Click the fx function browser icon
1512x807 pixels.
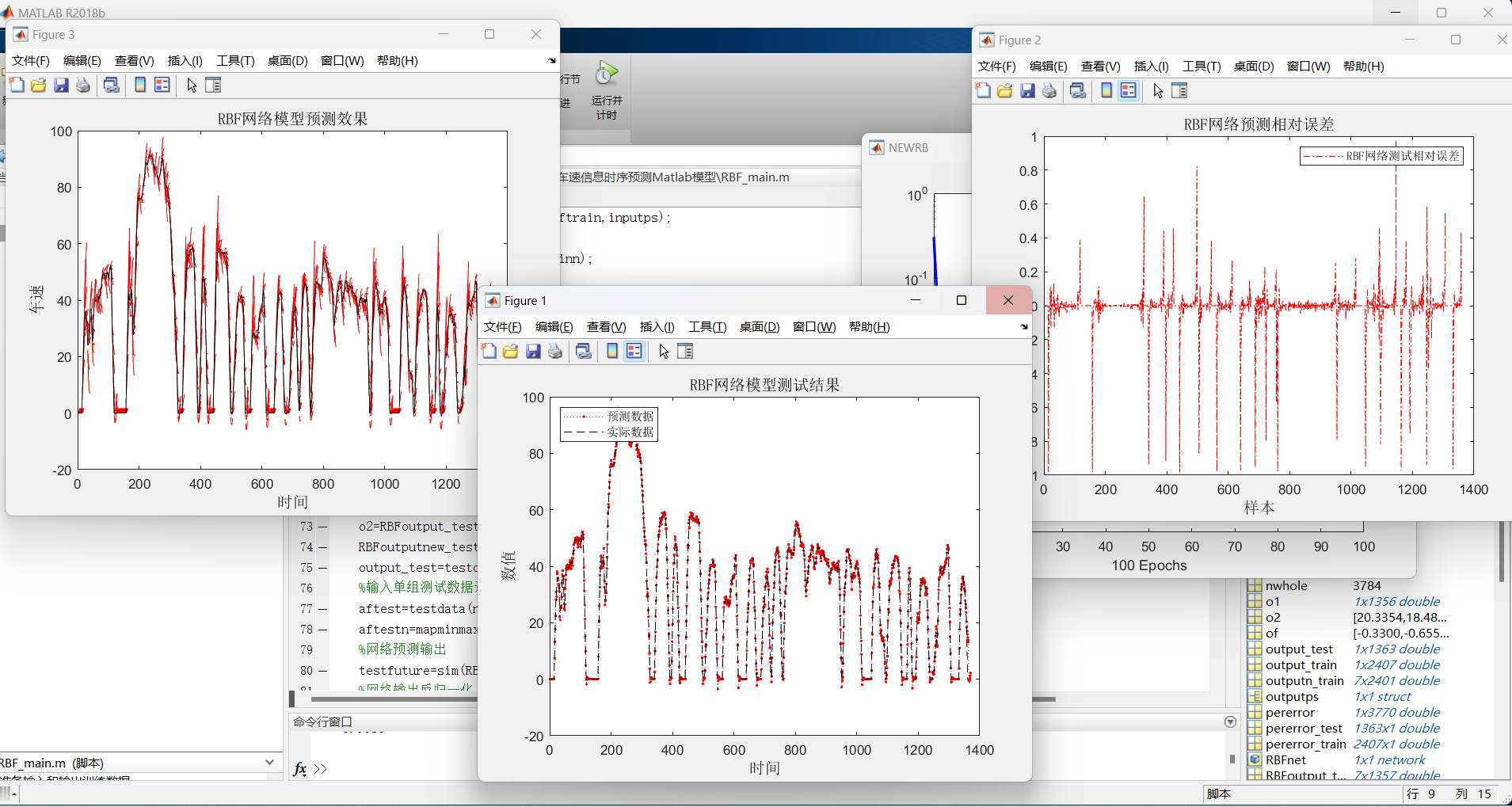pos(300,769)
